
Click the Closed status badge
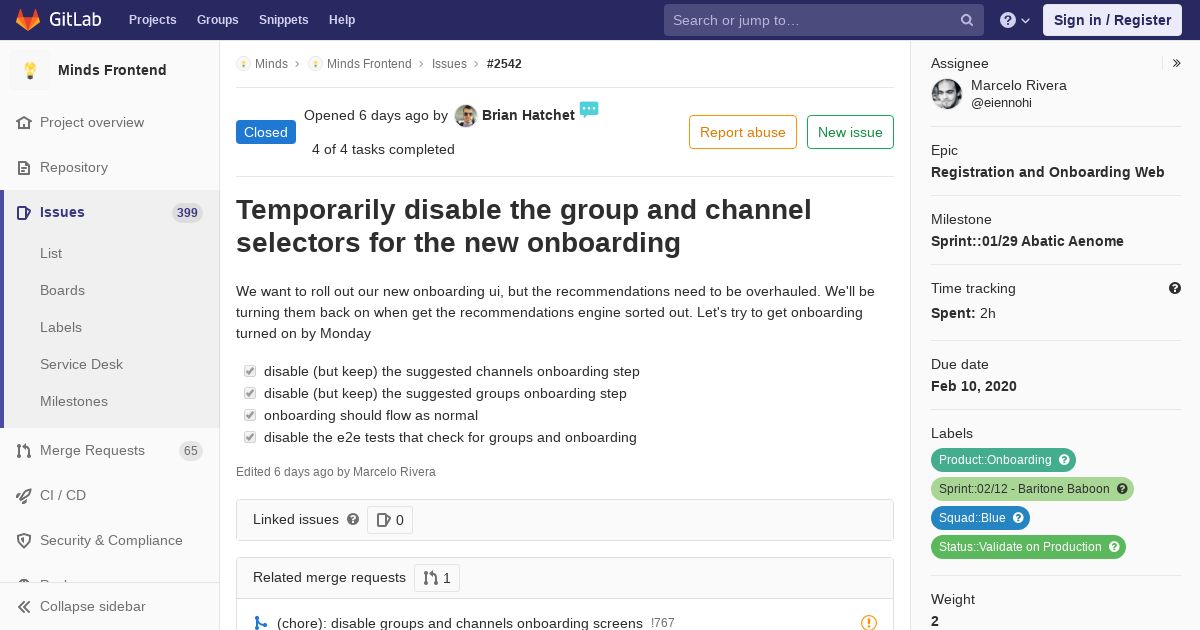(266, 132)
